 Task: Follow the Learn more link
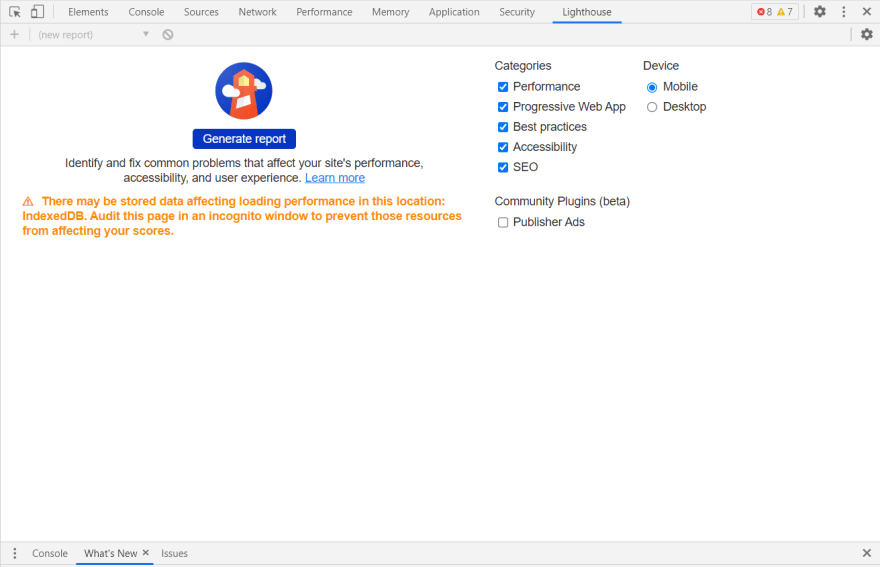[x=334, y=178]
